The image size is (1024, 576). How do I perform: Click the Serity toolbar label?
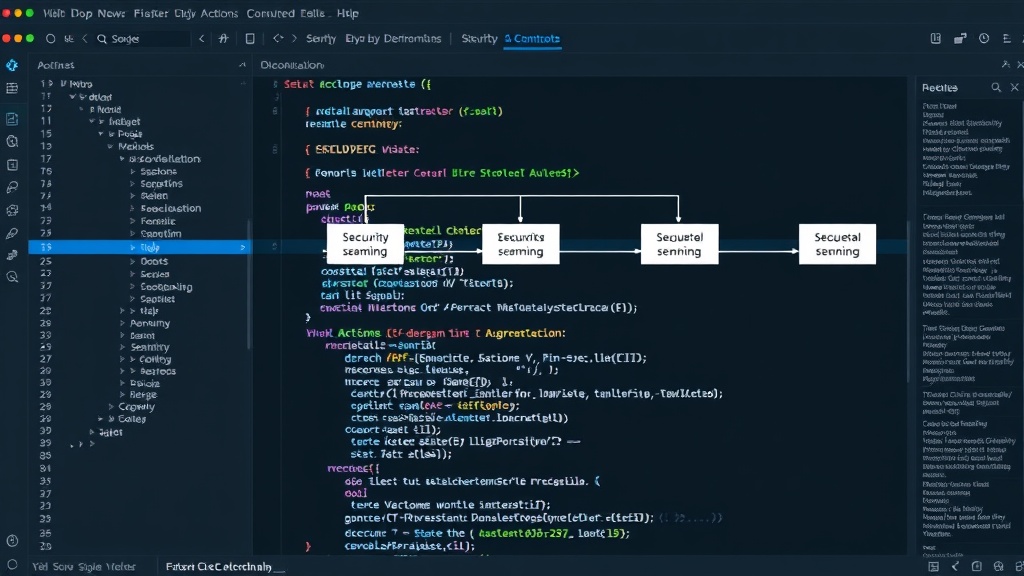pos(321,39)
